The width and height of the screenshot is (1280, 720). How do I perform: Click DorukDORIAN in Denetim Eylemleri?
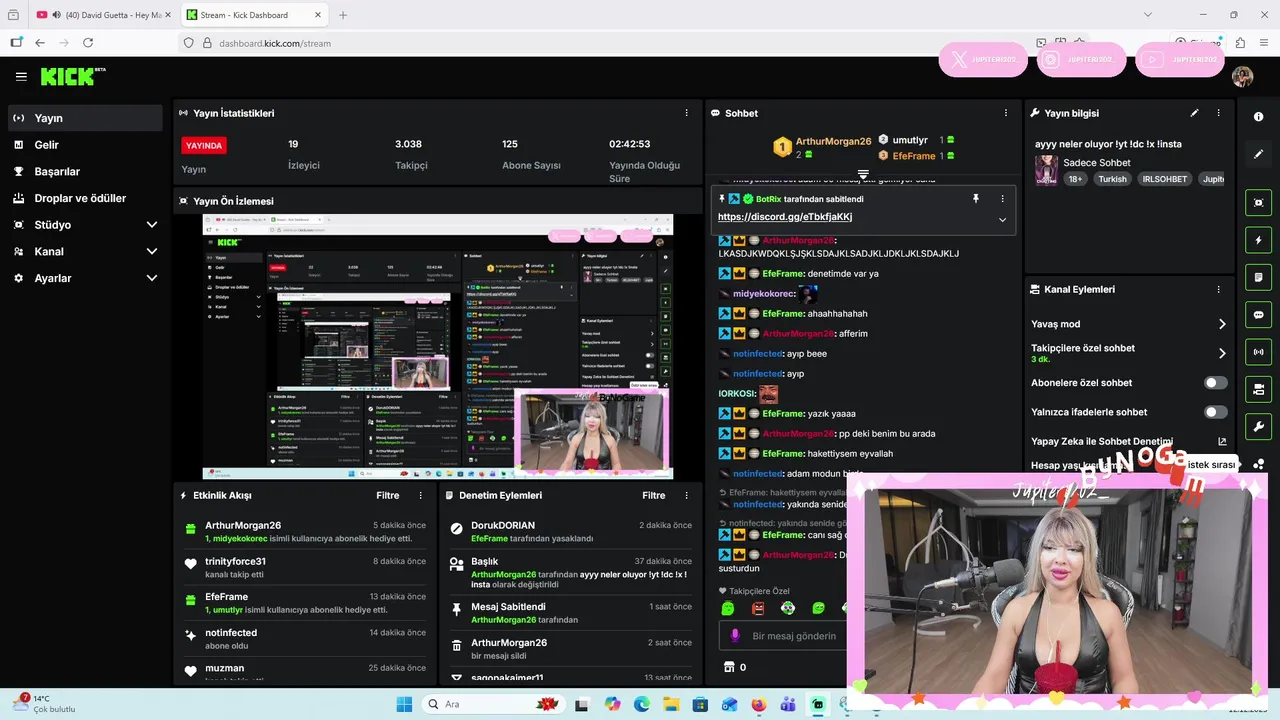(x=503, y=525)
